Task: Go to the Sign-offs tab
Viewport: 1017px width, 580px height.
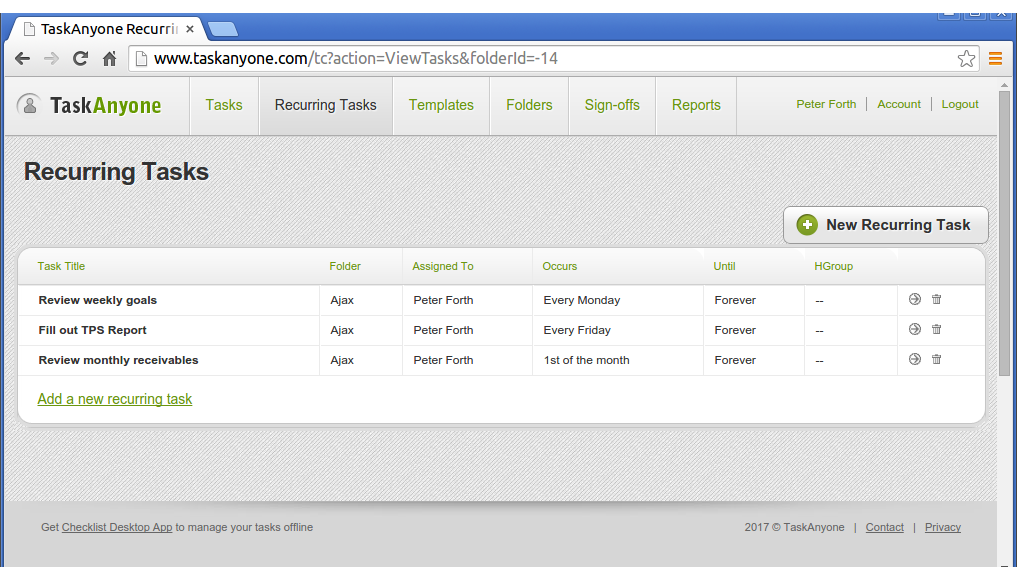Action: point(612,105)
